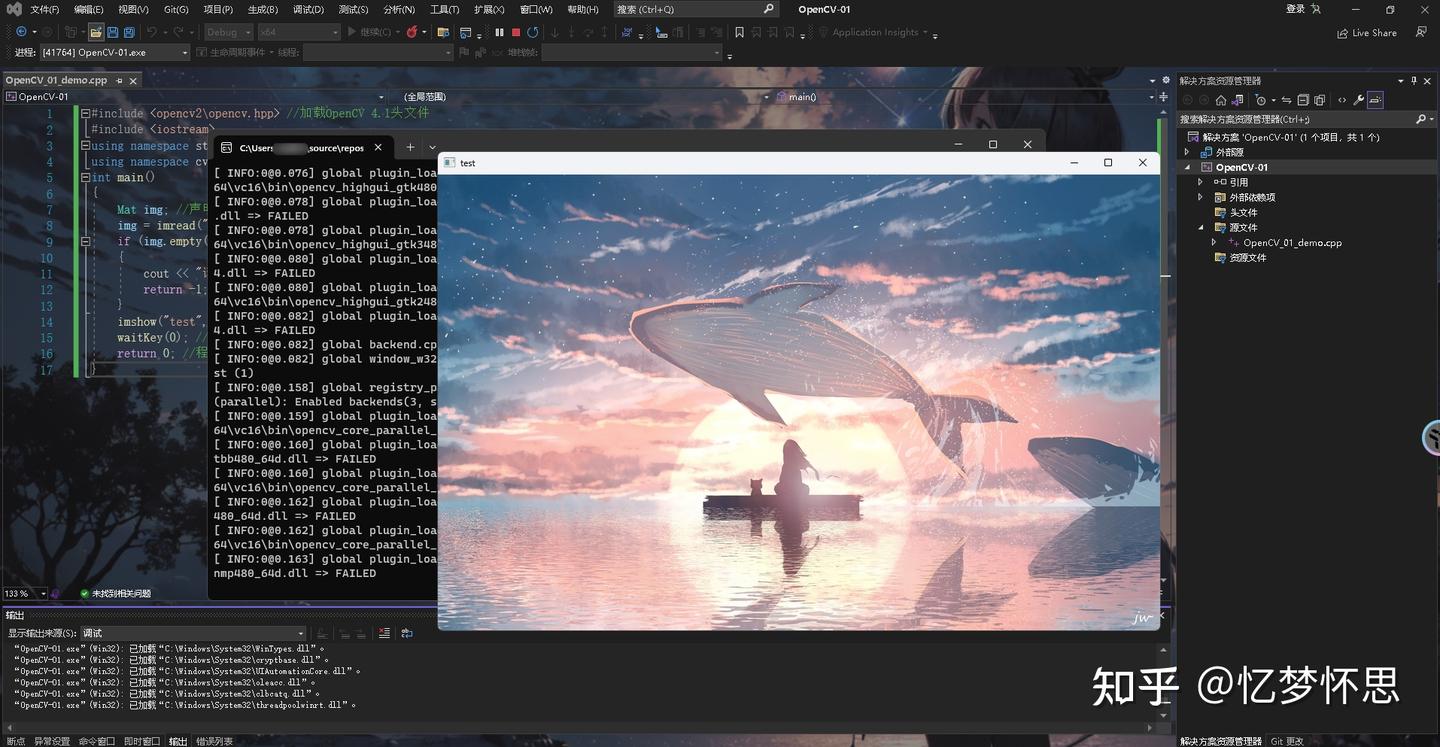
Task: Collapse all nodes in Solution Explorer icon
Action: pos(1303,100)
